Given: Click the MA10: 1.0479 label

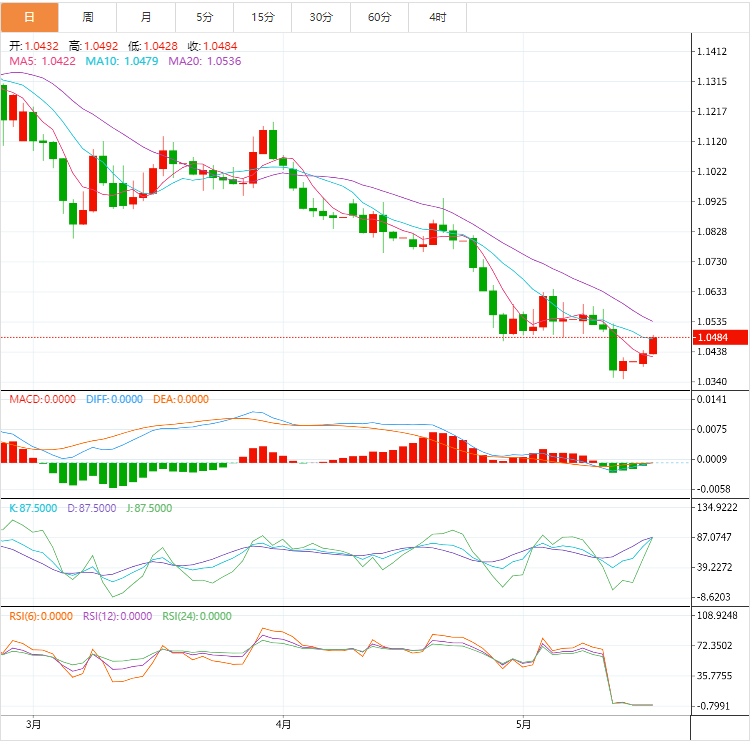Looking at the screenshot, I should (122, 61).
